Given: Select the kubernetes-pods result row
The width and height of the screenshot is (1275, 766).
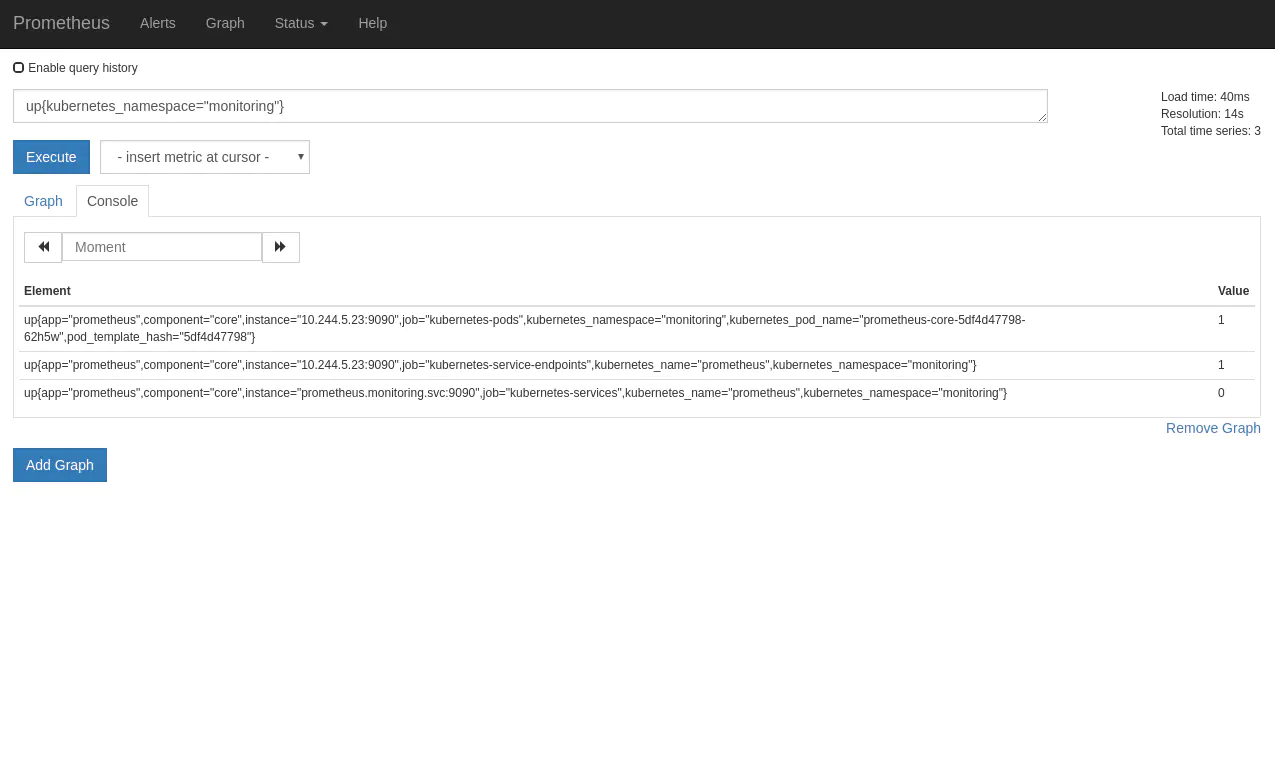Looking at the screenshot, I should (x=524, y=328).
